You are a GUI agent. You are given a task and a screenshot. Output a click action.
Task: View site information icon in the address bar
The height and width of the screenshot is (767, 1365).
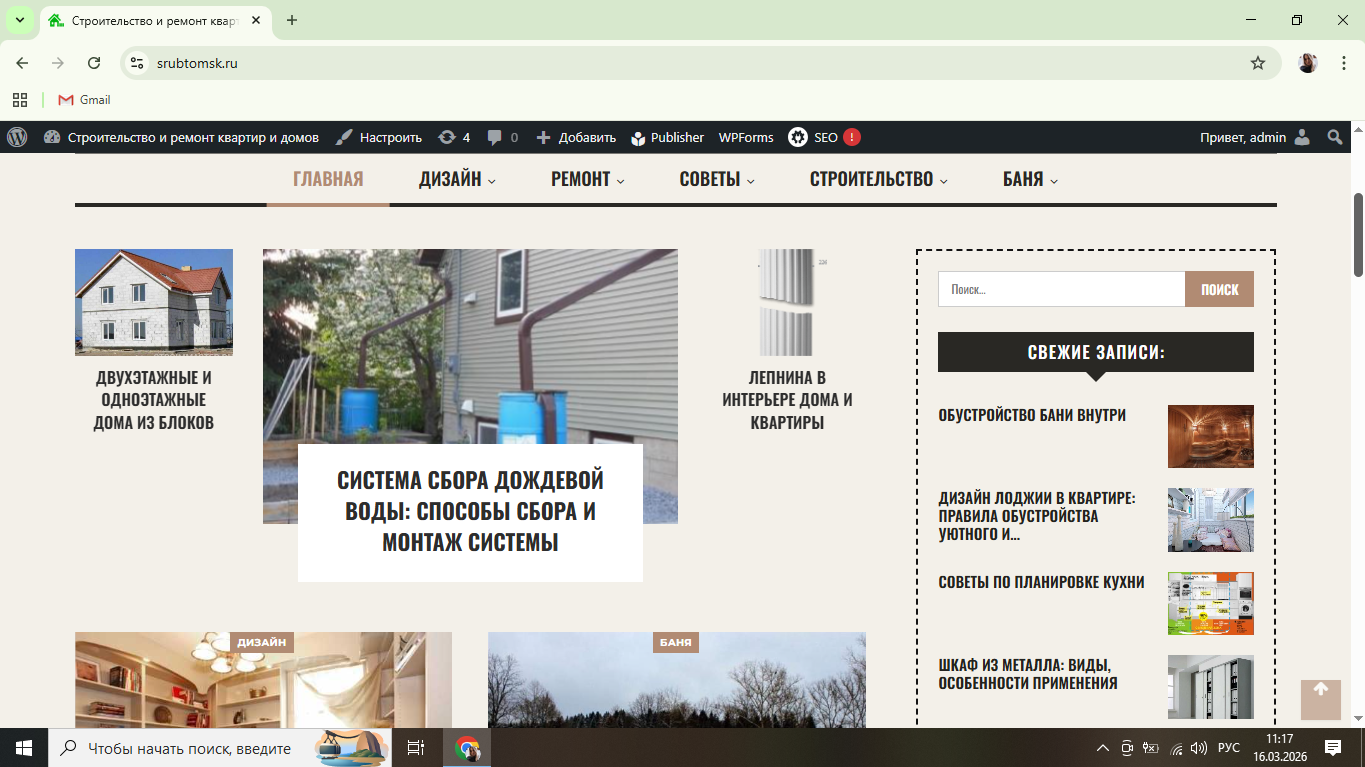click(138, 63)
